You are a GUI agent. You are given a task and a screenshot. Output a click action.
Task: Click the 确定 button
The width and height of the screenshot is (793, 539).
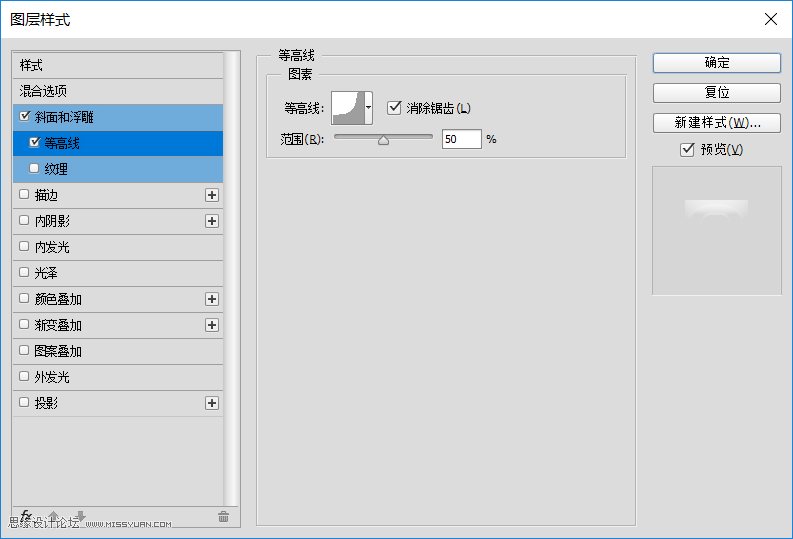click(x=716, y=62)
